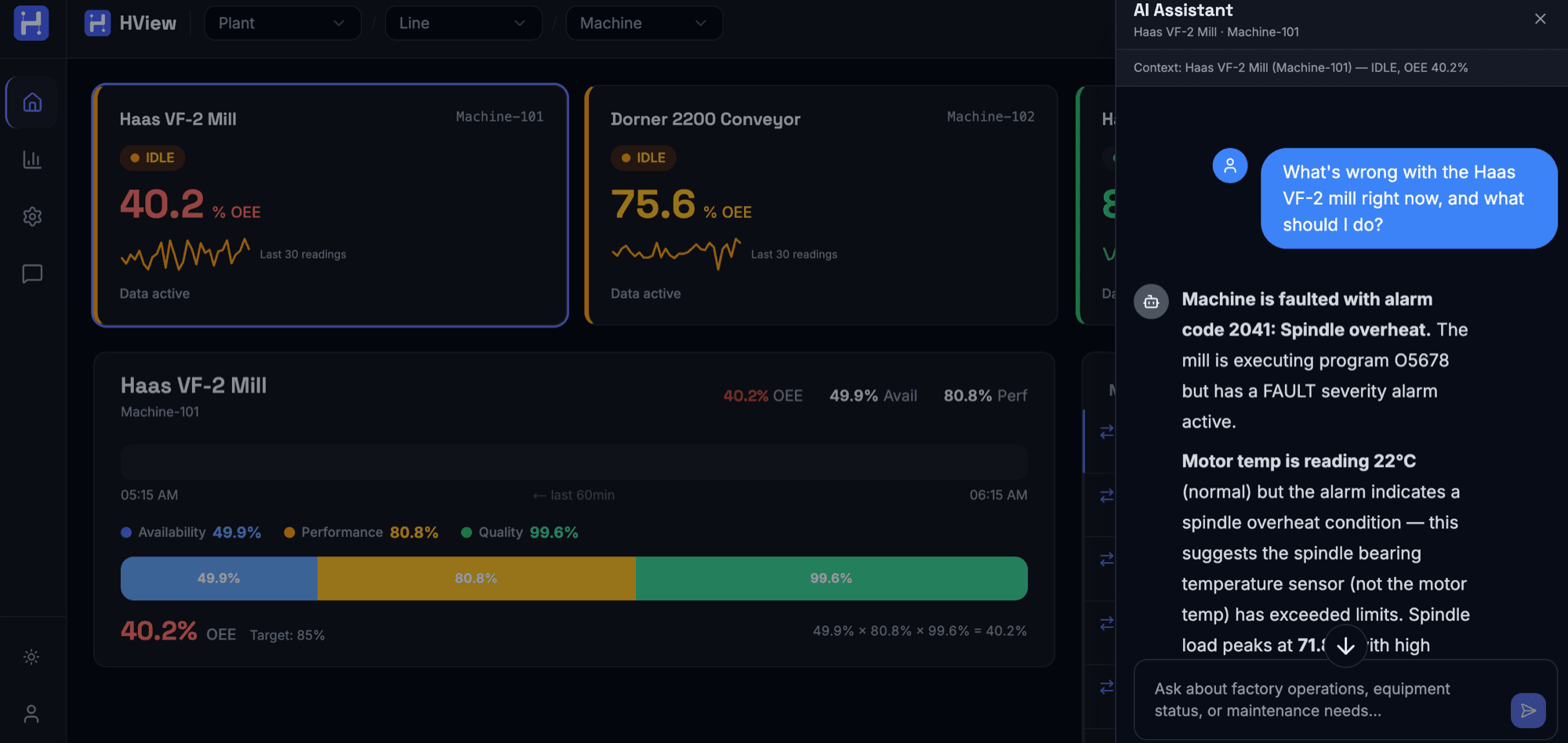1568x743 pixels.
Task: Click the bot avatar beside the assistant reply
Action: (x=1151, y=302)
